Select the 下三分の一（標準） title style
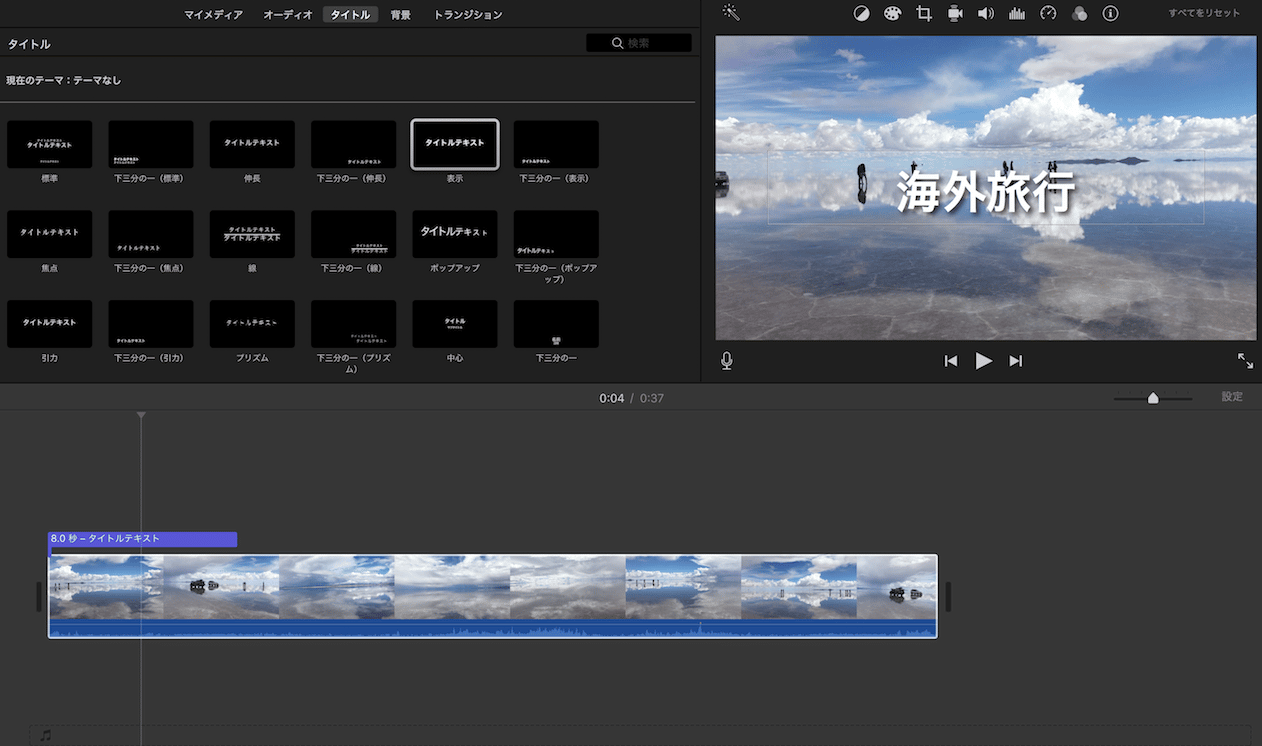1262x746 pixels. click(151, 145)
